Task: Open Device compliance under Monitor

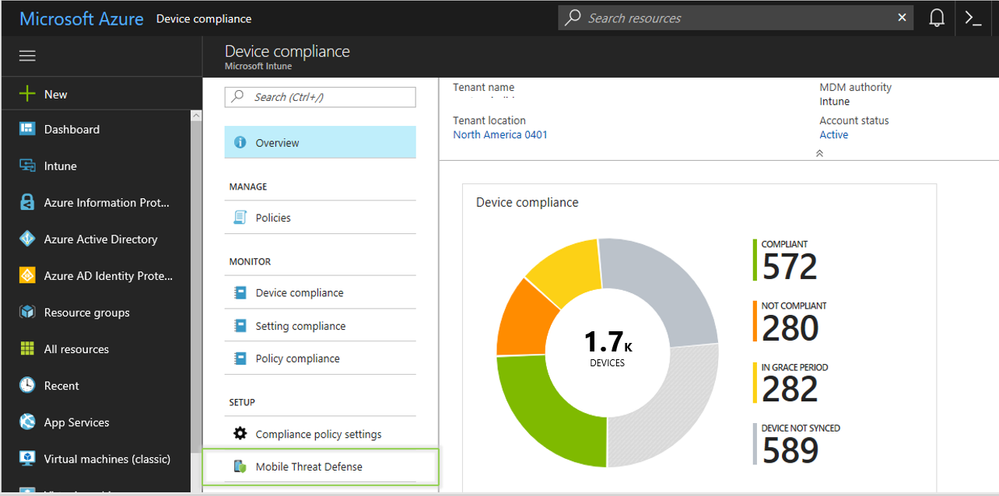Action: pos(320,292)
